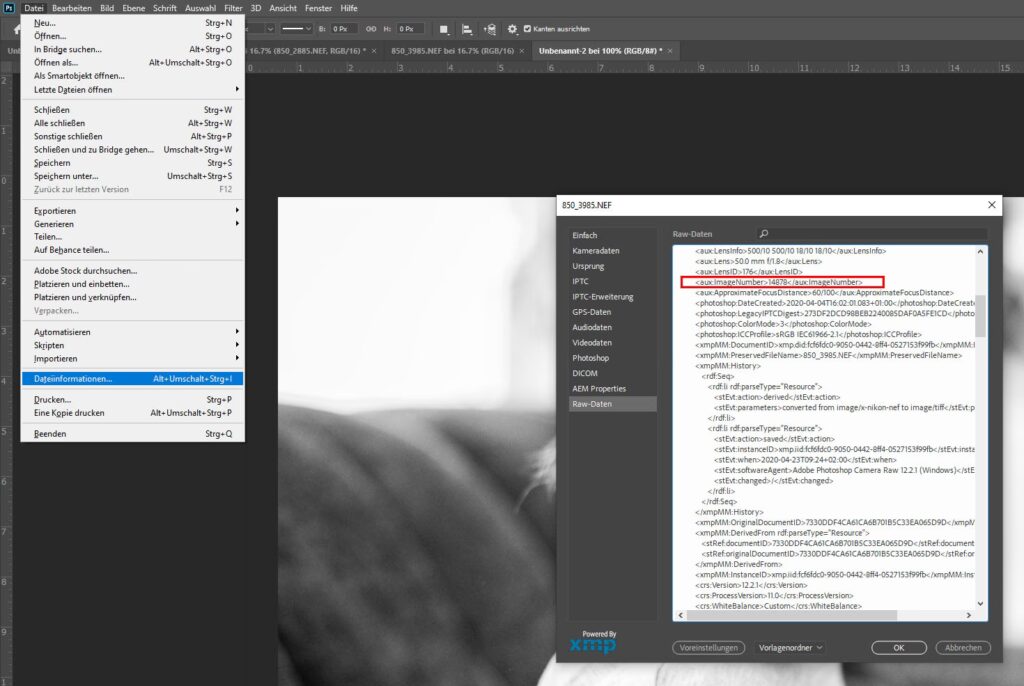Viewport: 1024px width, 686px height.
Task: Click the path operations square icon
Action: 444,29
